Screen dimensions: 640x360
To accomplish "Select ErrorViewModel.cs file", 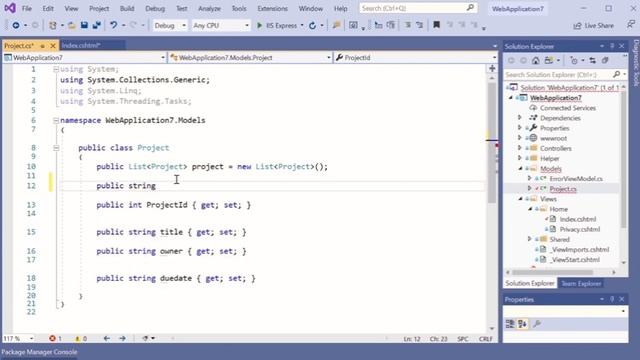I will [576, 178].
